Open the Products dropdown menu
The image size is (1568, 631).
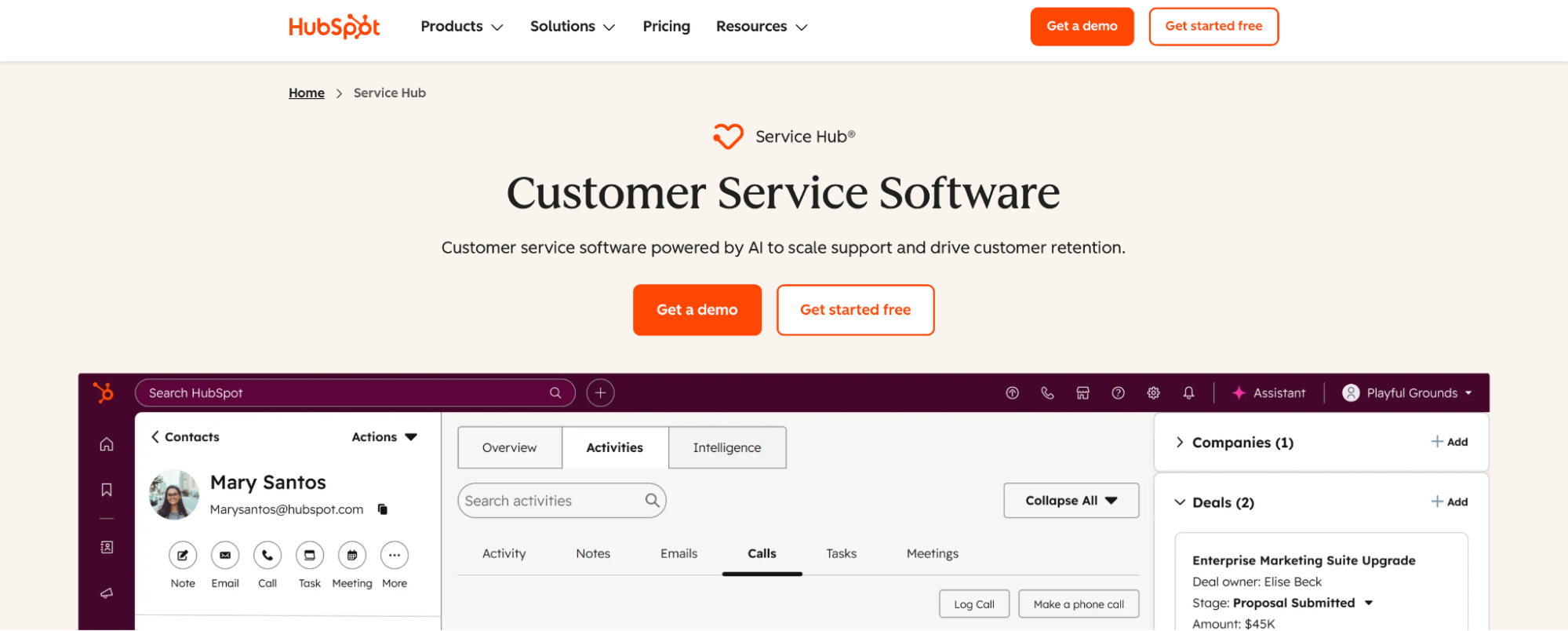pos(462,27)
